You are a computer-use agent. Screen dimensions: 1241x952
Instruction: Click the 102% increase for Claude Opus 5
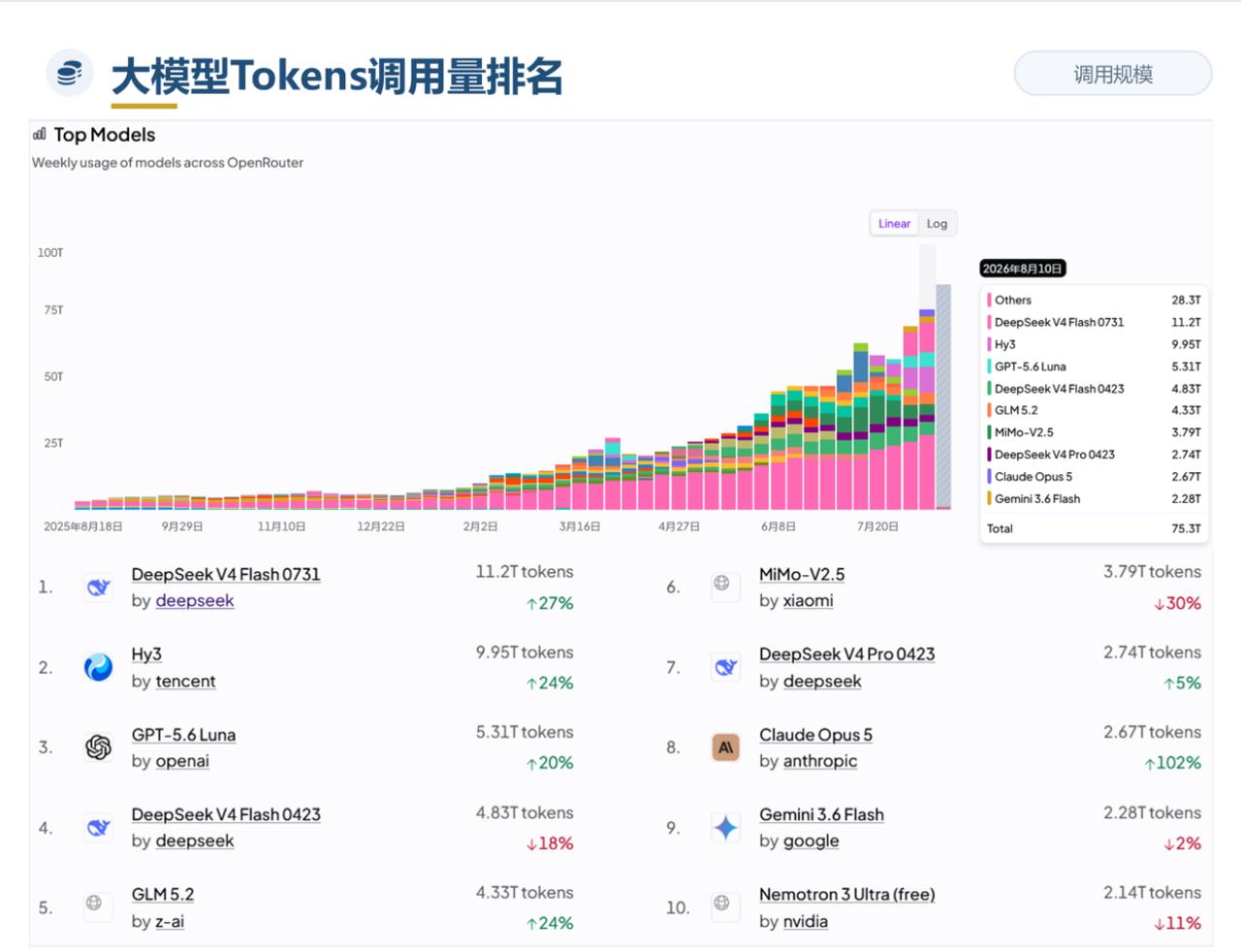(1172, 763)
